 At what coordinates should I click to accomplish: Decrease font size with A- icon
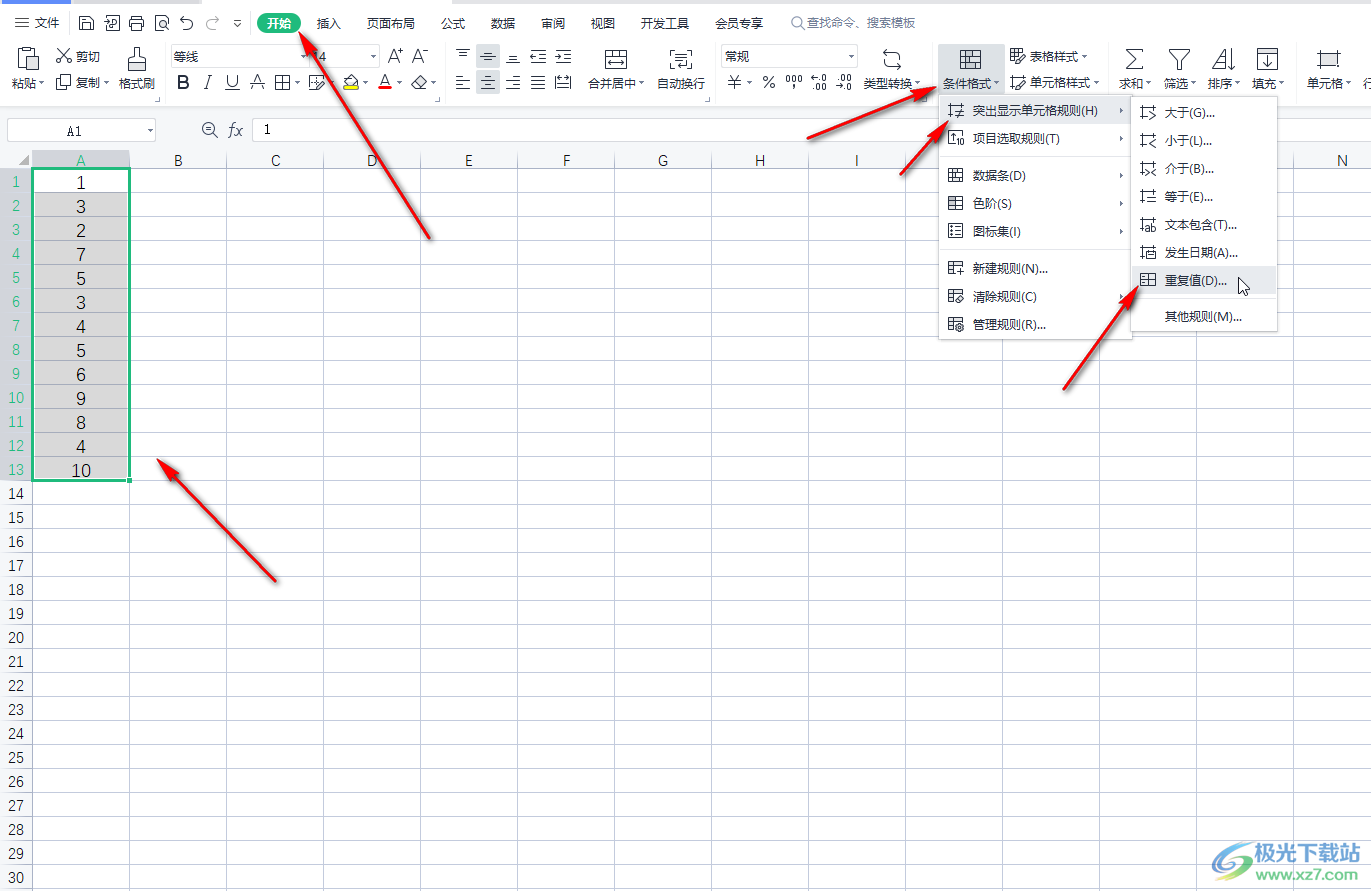pyautogui.click(x=420, y=56)
